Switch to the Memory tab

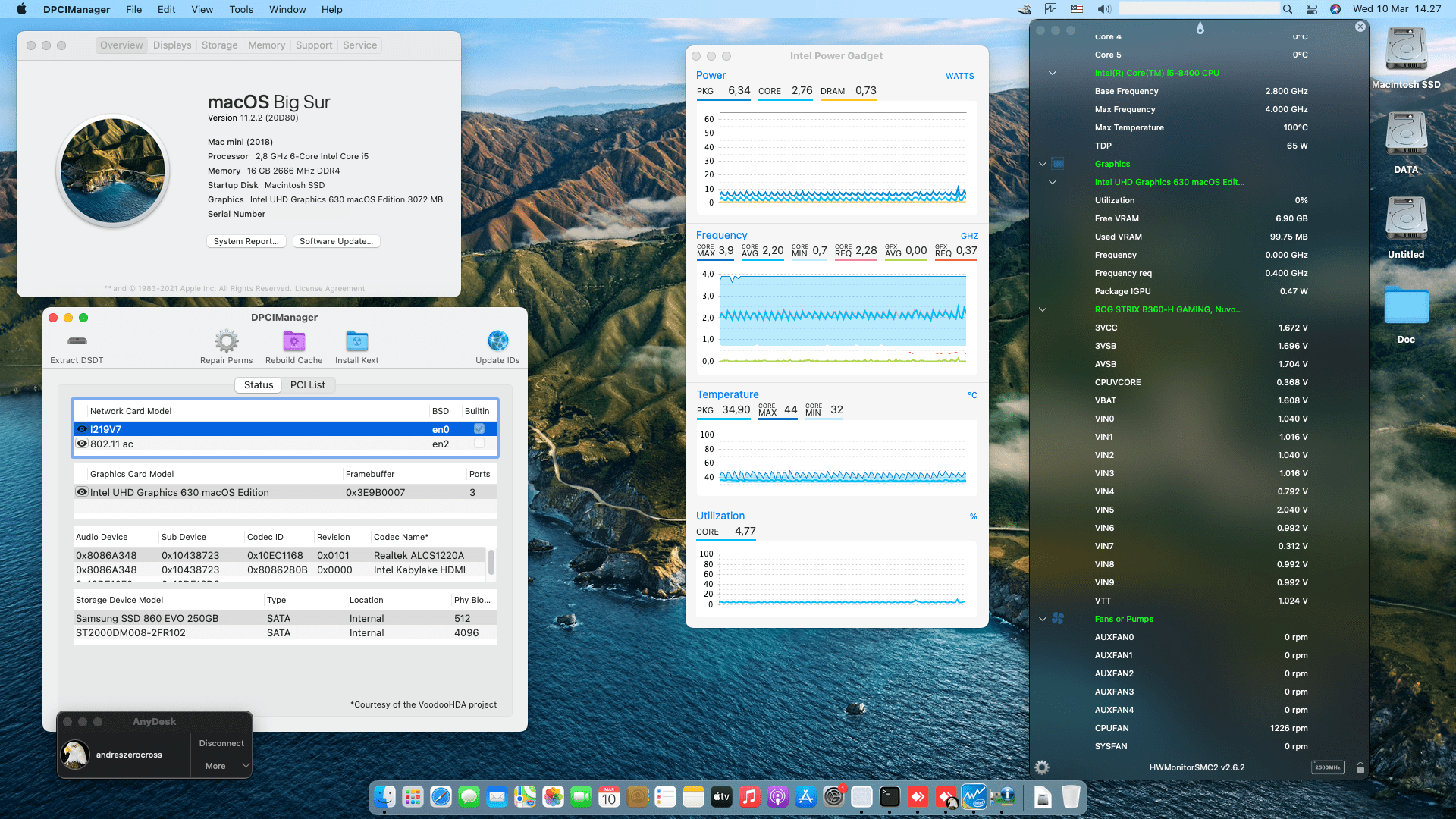tap(267, 45)
